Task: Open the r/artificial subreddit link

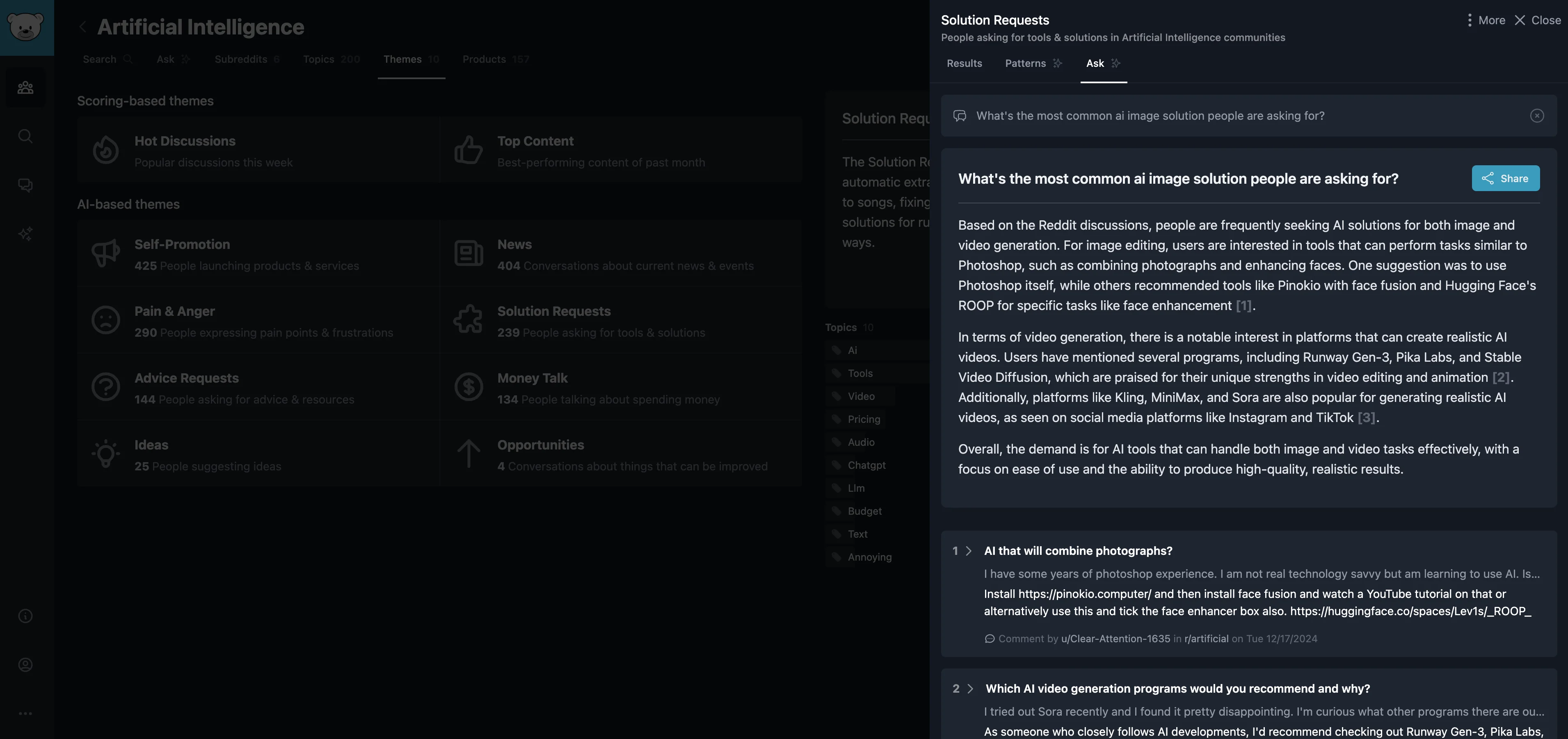Action: 1206,639
